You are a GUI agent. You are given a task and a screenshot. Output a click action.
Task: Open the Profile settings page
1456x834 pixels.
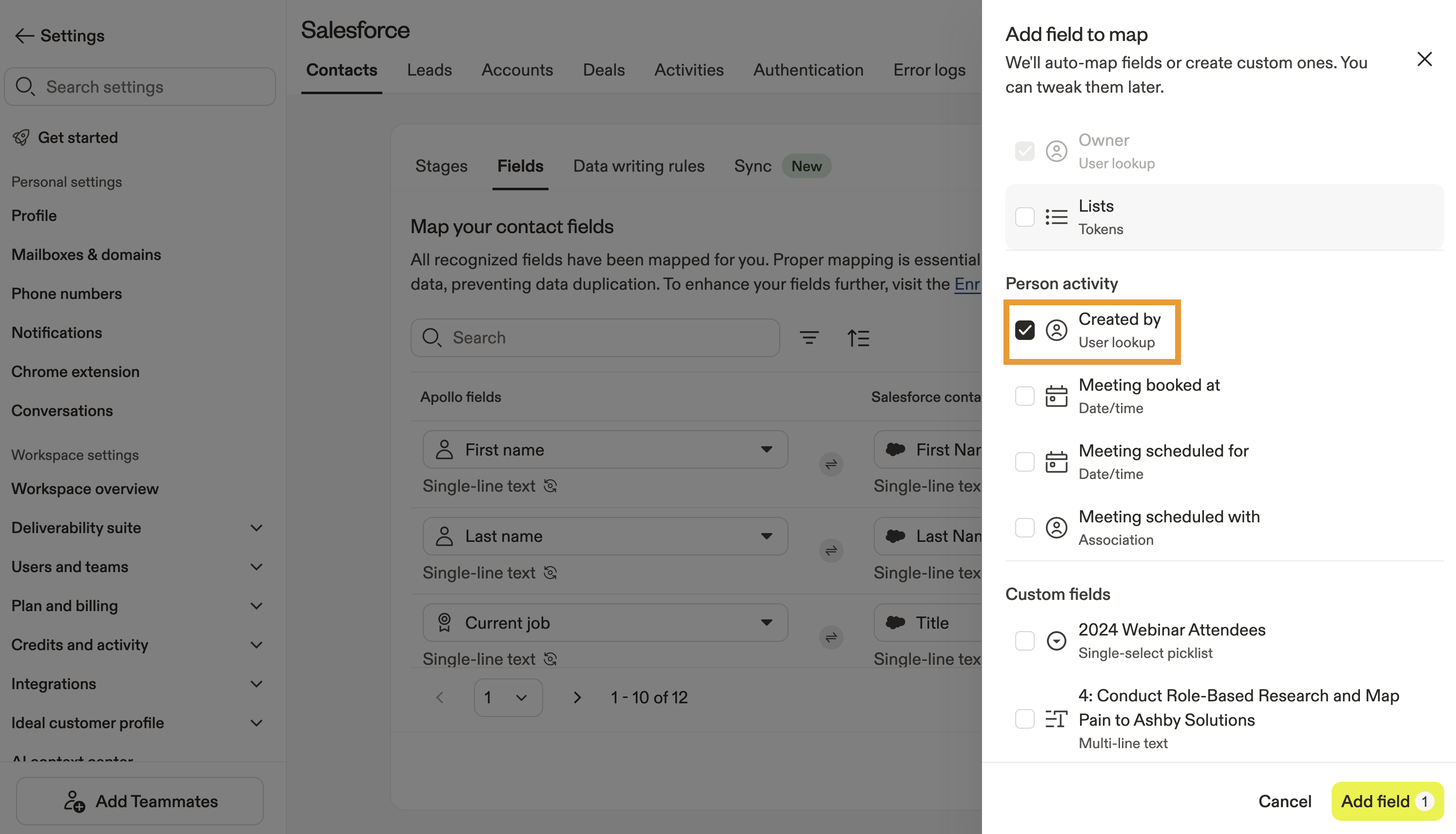coord(34,216)
